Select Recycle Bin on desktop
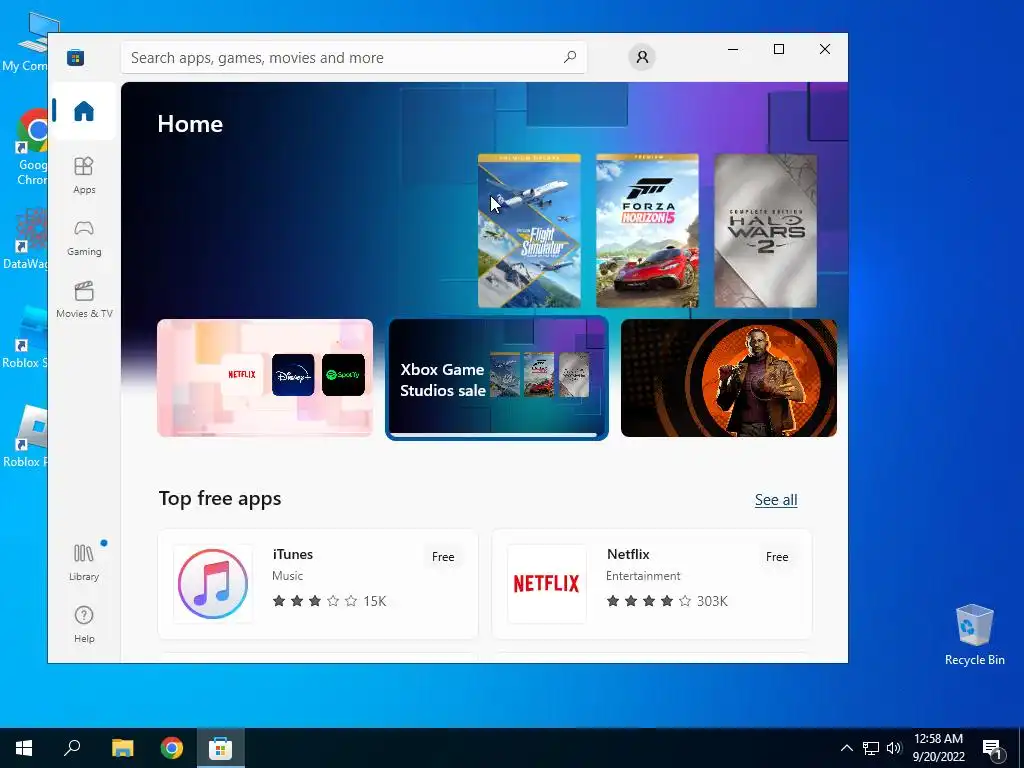Screen dimensions: 1024x768 pos(974,635)
